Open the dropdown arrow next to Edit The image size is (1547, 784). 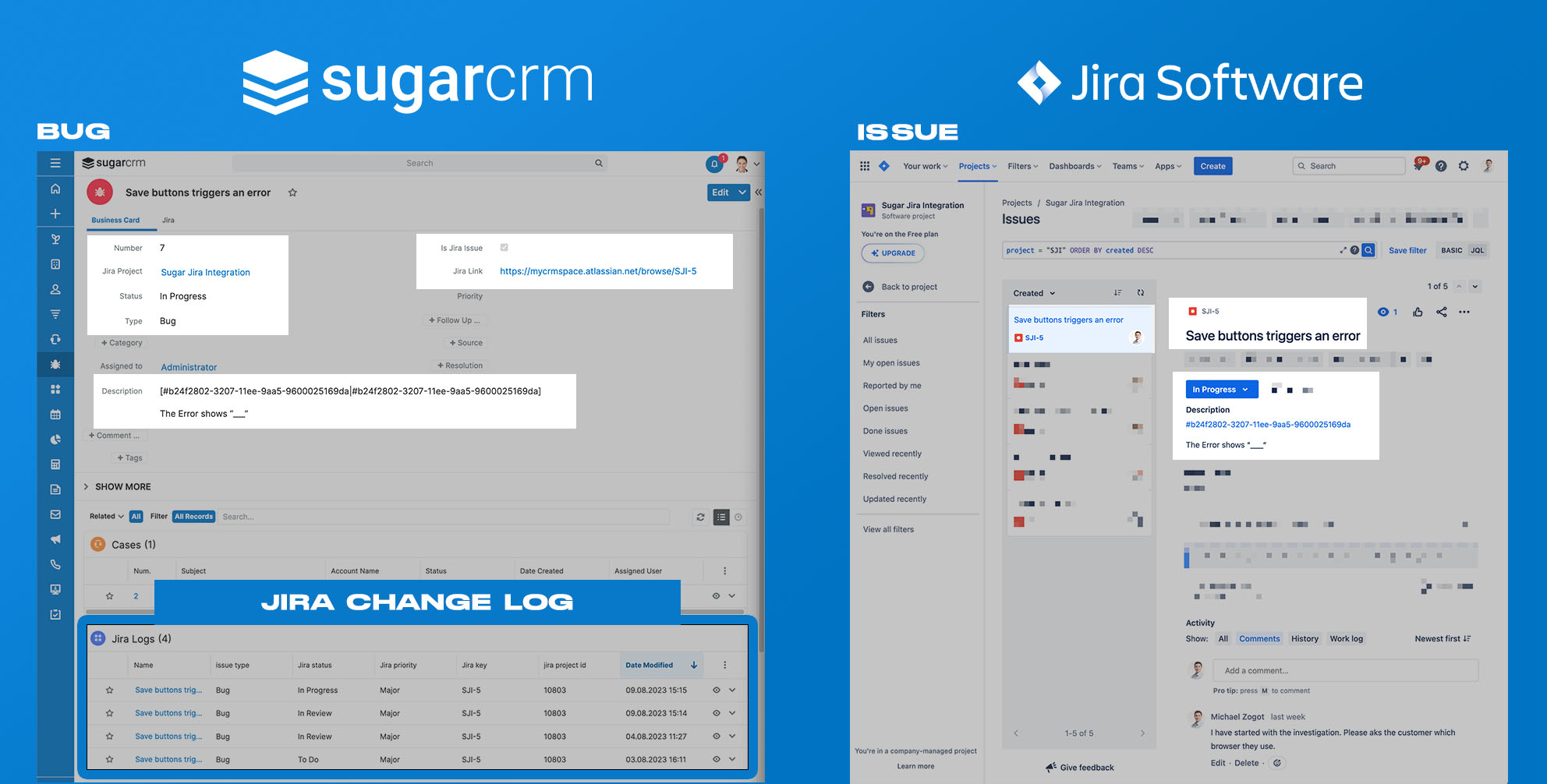[x=742, y=192]
